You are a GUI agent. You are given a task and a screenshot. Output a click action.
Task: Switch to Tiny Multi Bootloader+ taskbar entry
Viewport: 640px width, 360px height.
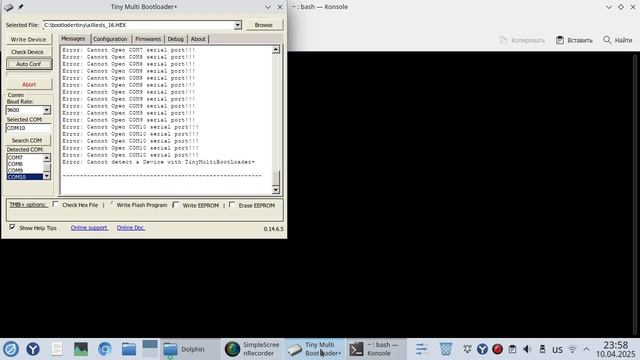coord(315,349)
